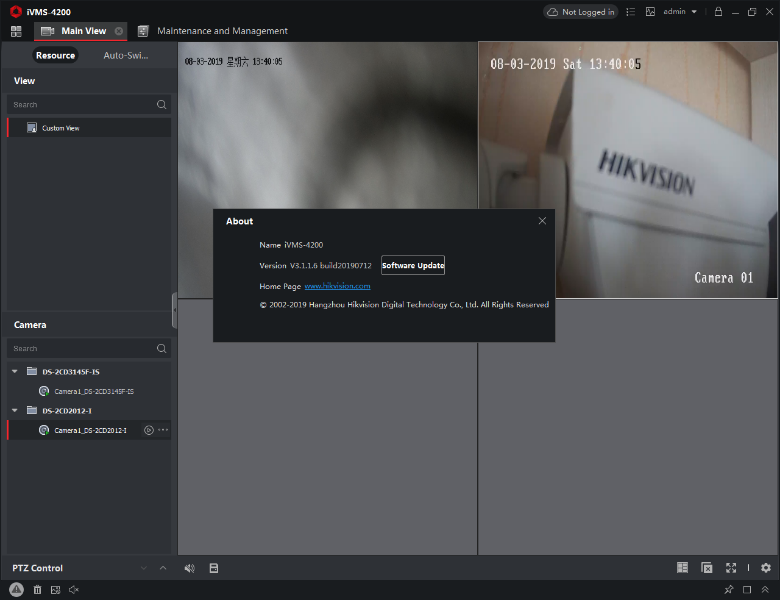780x600 pixels.
Task: Close the About dialog
Action: pyautogui.click(x=542, y=221)
